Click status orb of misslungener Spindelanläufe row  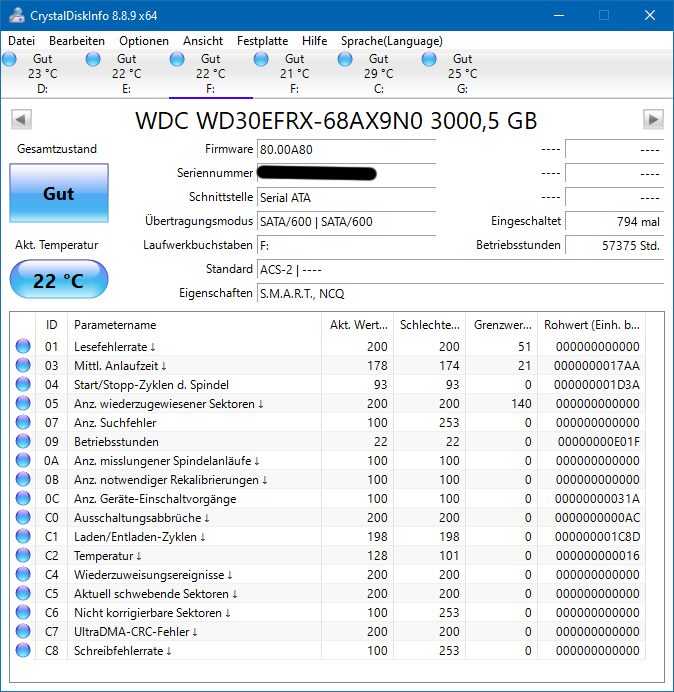pyautogui.click(x=23, y=460)
